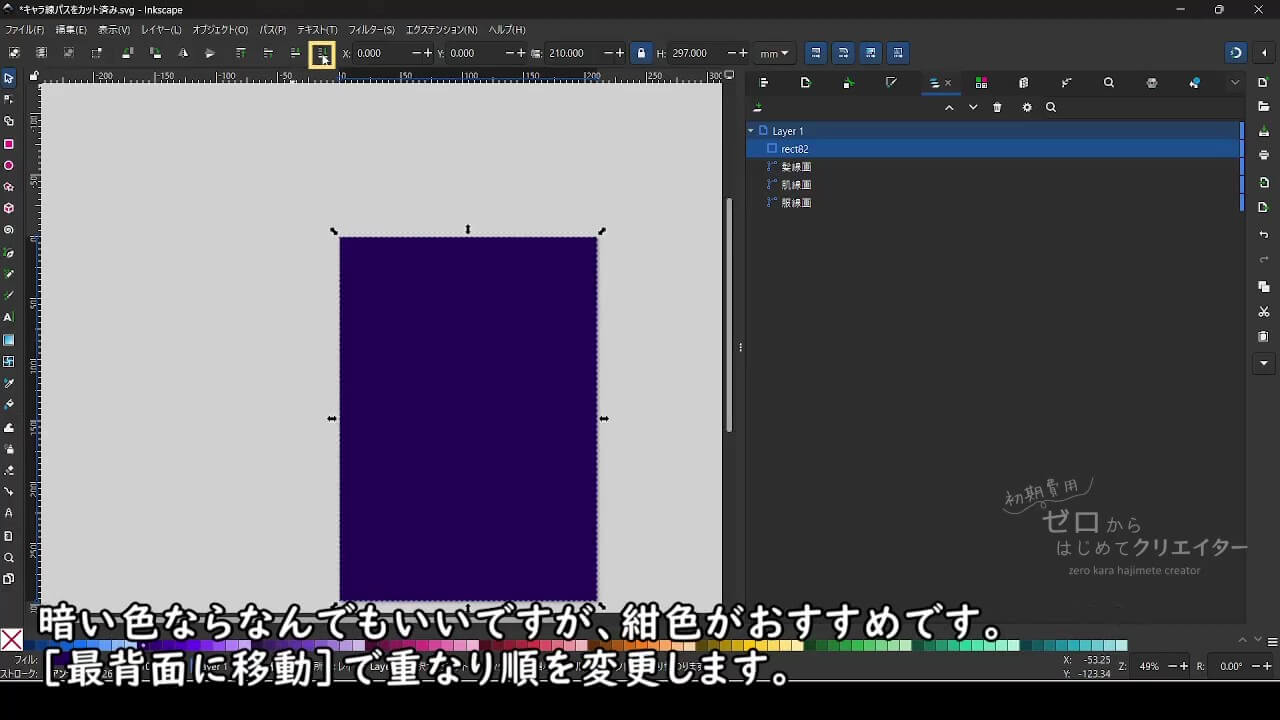The width and height of the screenshot is (1280, 720).
Task: Toggle the canvas corner lock icon
Action: pos(34,76)
